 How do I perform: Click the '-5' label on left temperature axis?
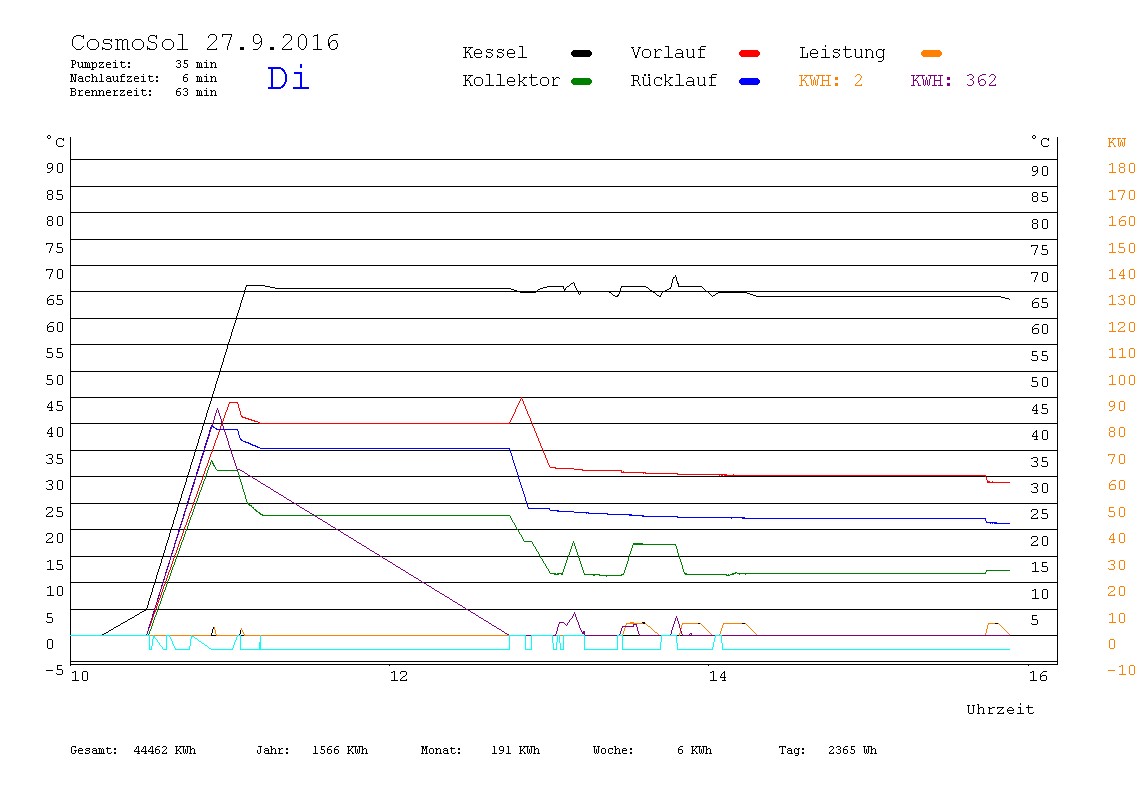click(54, 670)
